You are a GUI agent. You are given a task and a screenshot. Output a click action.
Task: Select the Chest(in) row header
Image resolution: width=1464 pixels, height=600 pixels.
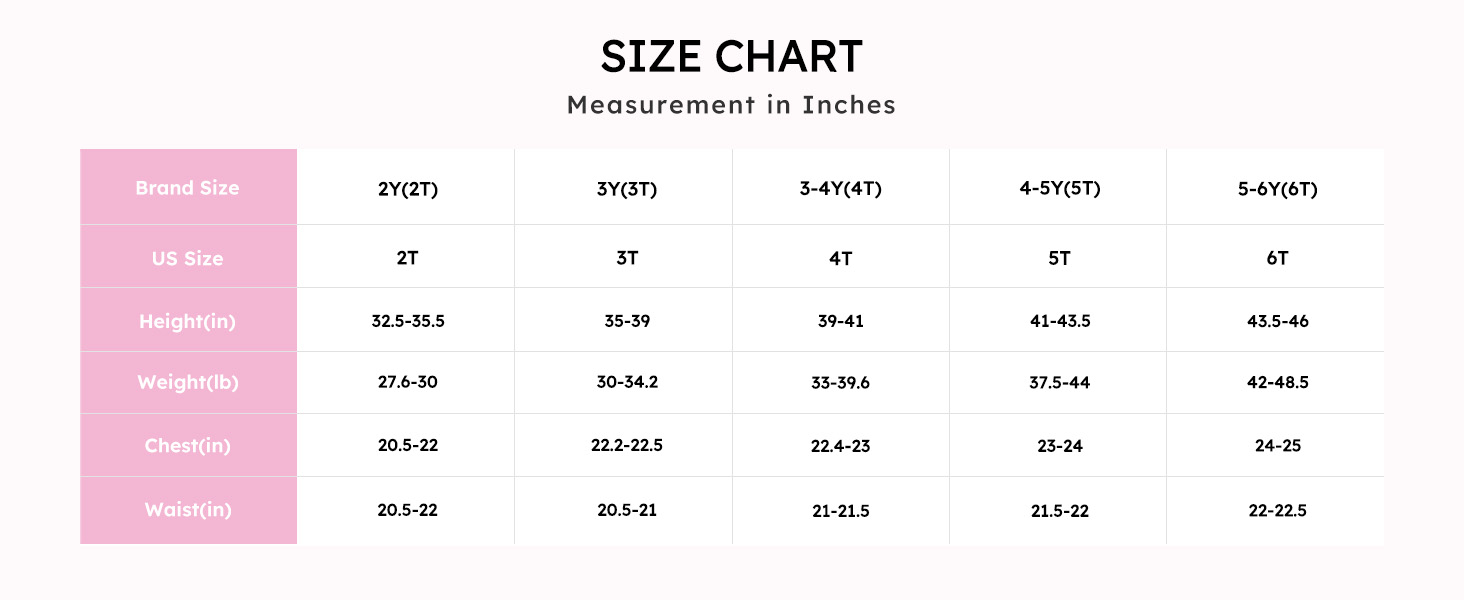pos(188,446)
